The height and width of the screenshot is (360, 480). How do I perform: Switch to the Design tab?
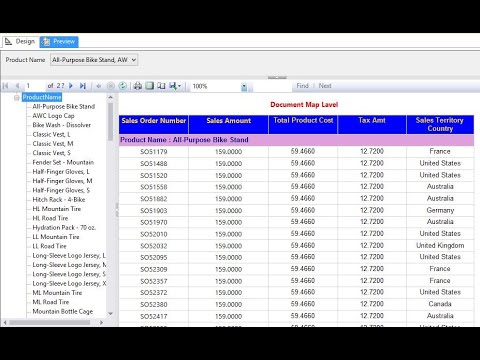point(20,42)
